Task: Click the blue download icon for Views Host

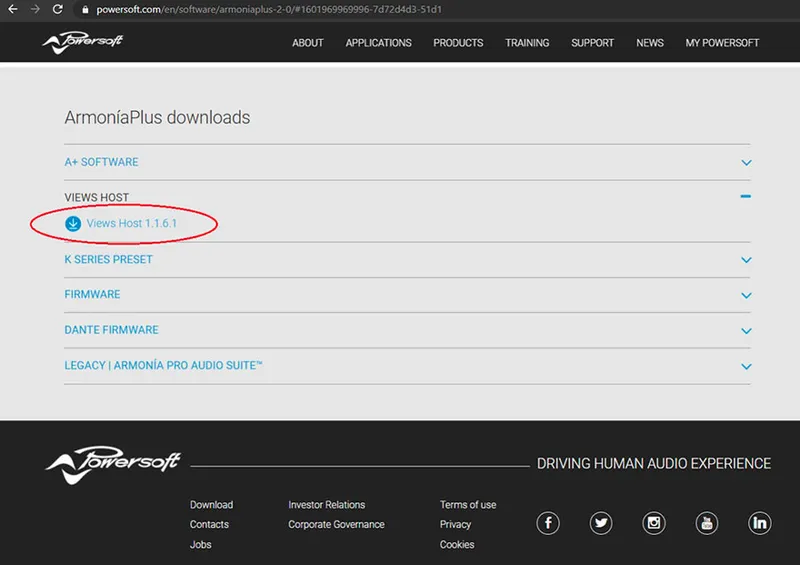Action: 73,224
